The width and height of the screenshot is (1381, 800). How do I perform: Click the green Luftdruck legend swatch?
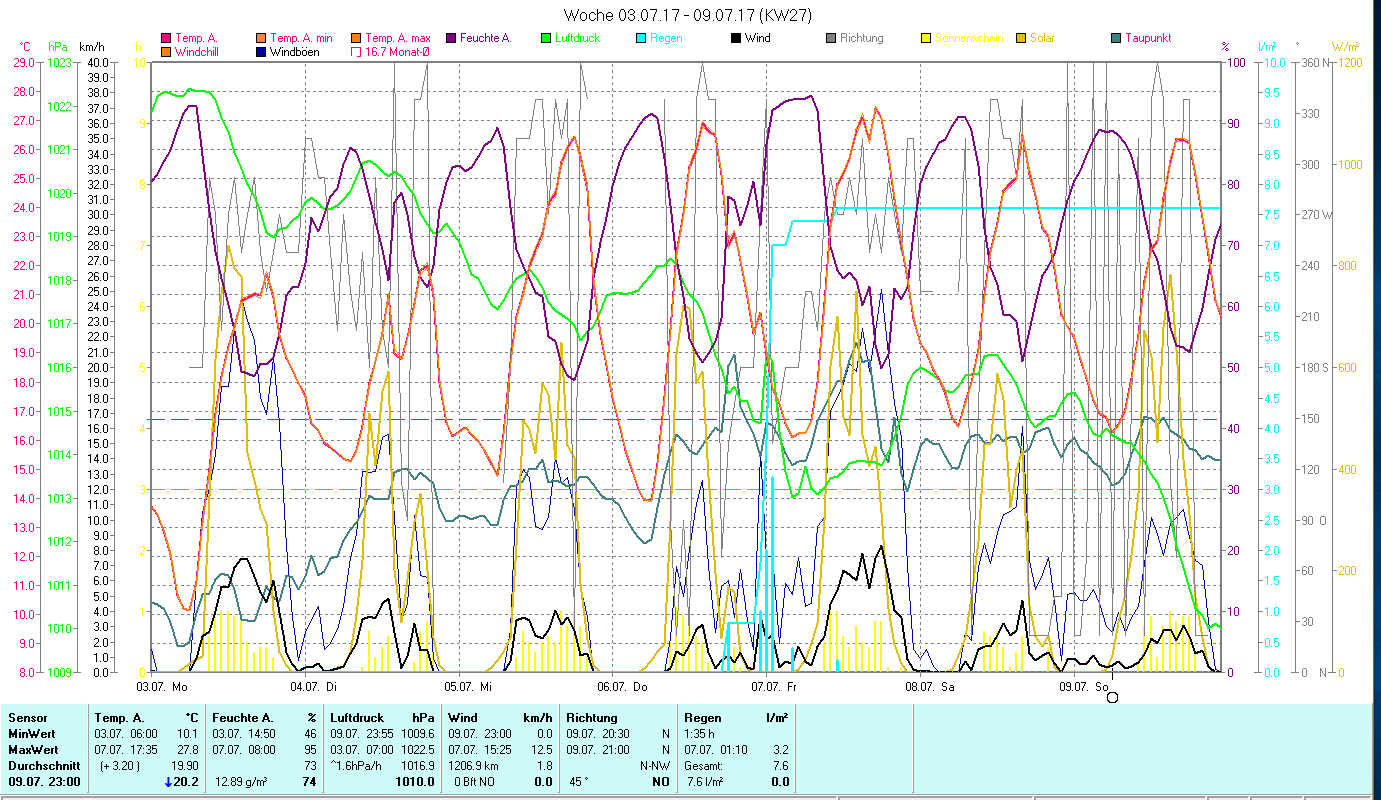point(545,38)
